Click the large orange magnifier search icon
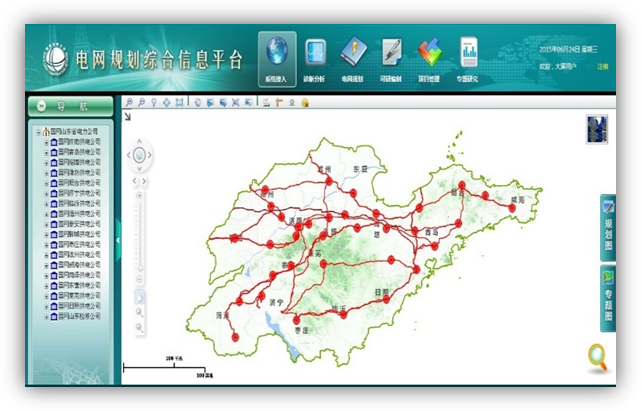 tap(598, 358)
